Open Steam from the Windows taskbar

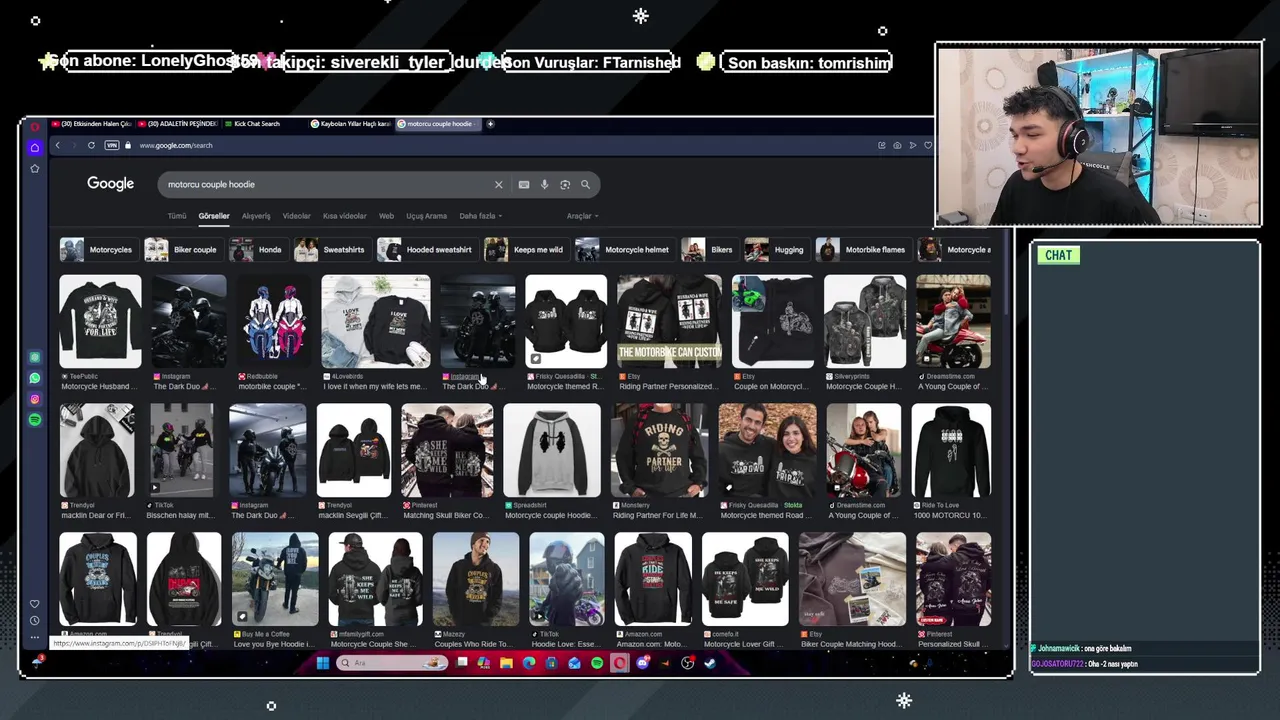710,663
